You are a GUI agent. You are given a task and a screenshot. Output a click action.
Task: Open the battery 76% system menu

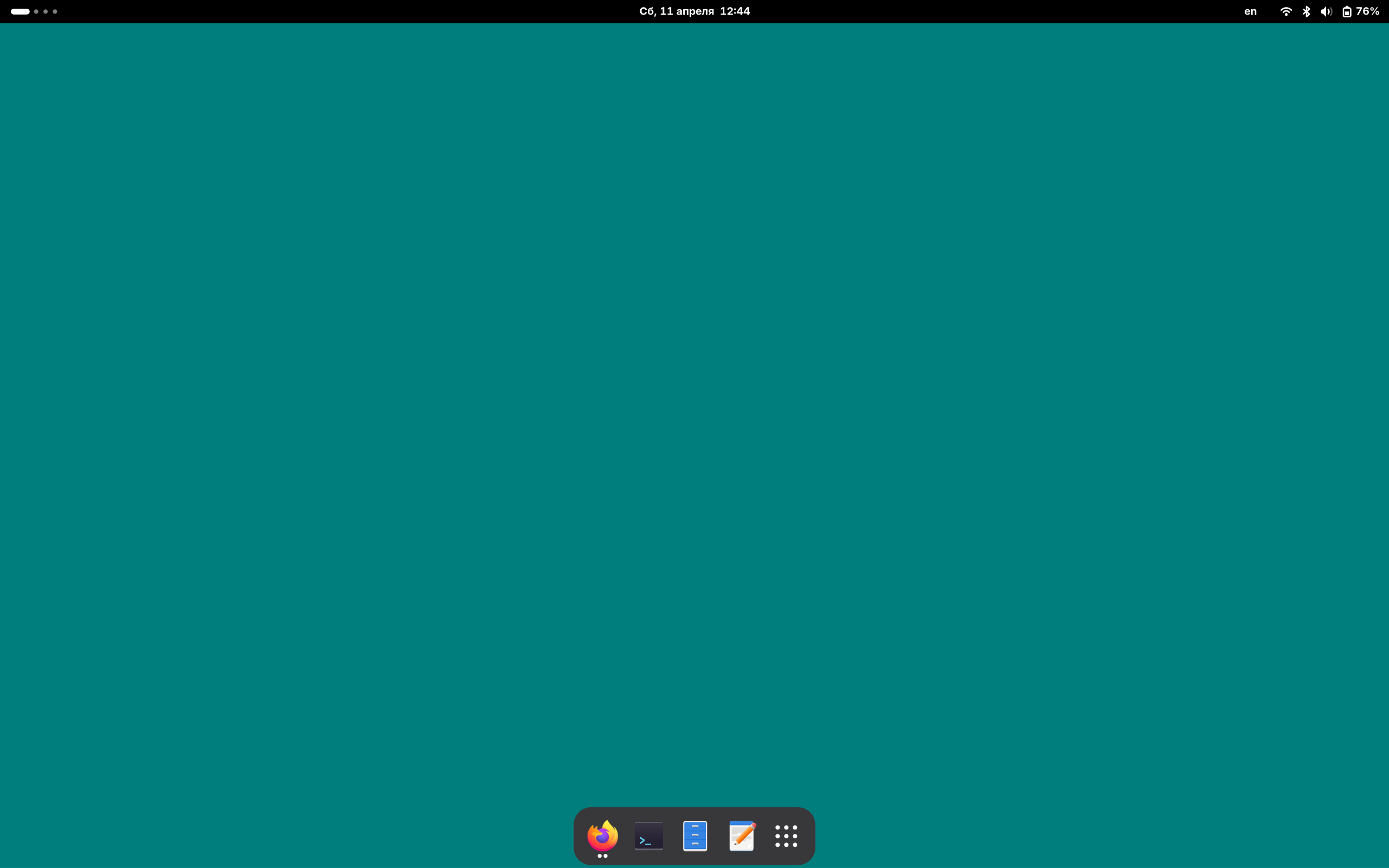point(1367,11)
